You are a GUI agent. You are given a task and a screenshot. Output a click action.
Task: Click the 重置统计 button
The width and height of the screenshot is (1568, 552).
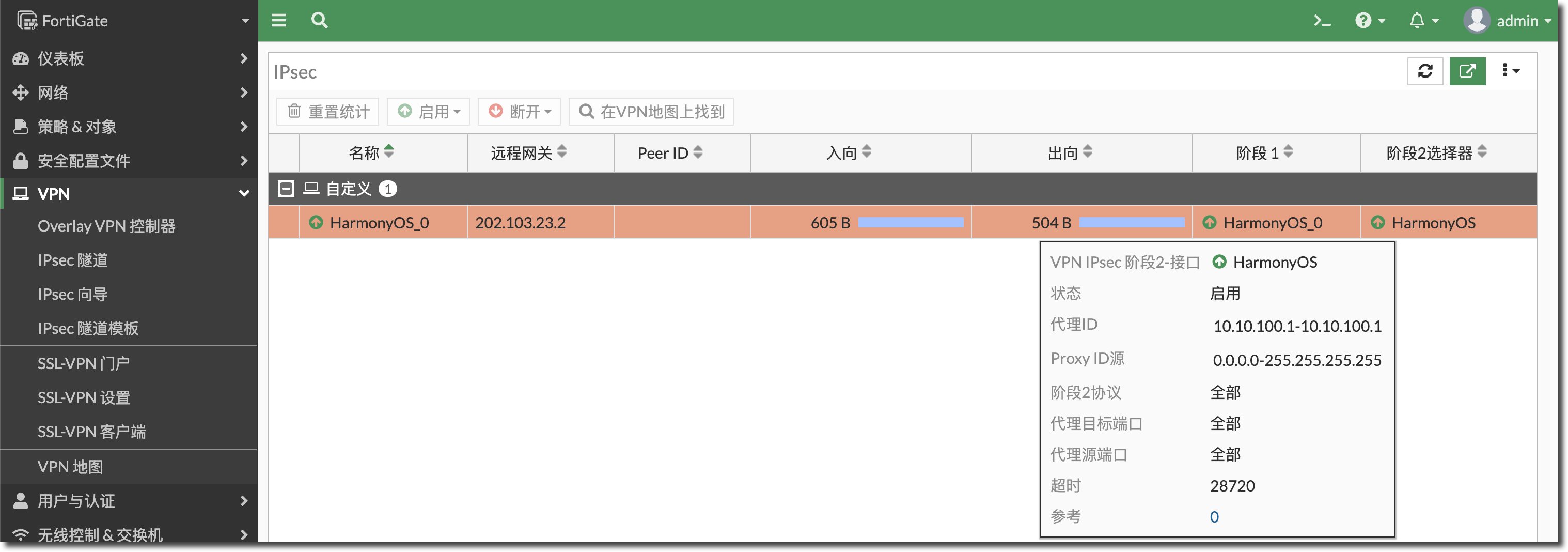coord(328,112)
